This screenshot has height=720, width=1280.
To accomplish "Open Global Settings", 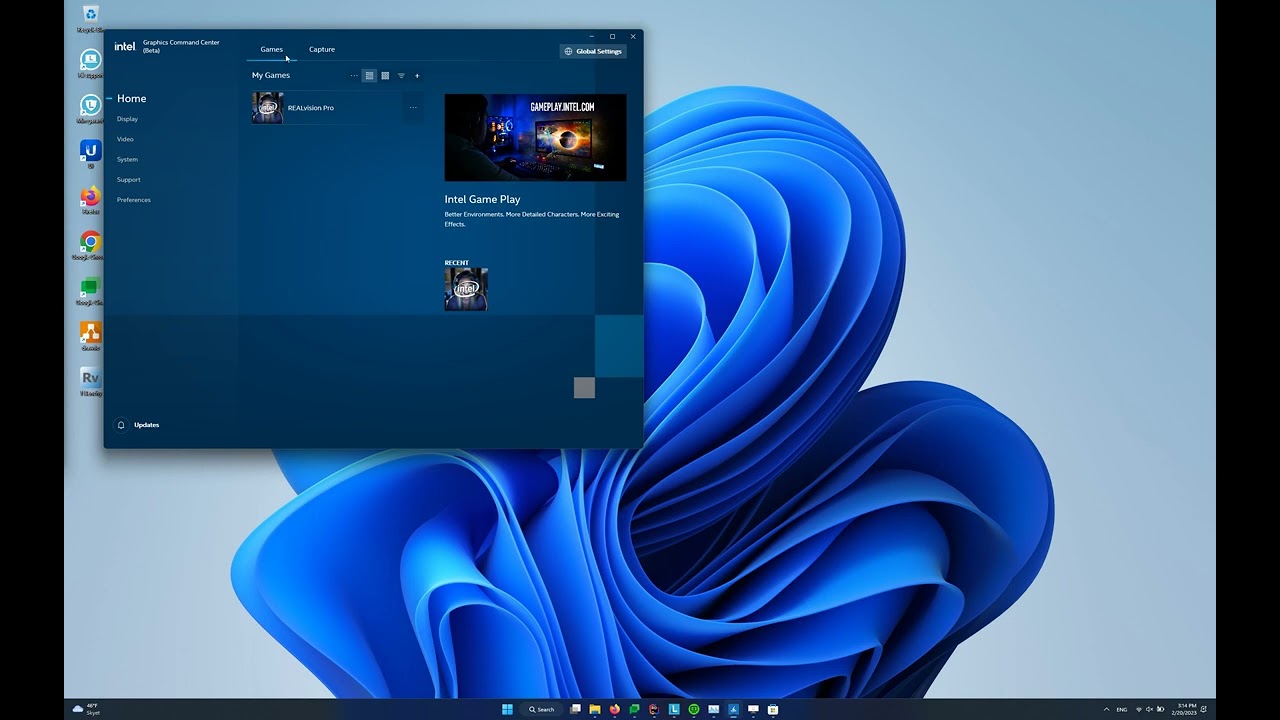I will click(593, 51).
